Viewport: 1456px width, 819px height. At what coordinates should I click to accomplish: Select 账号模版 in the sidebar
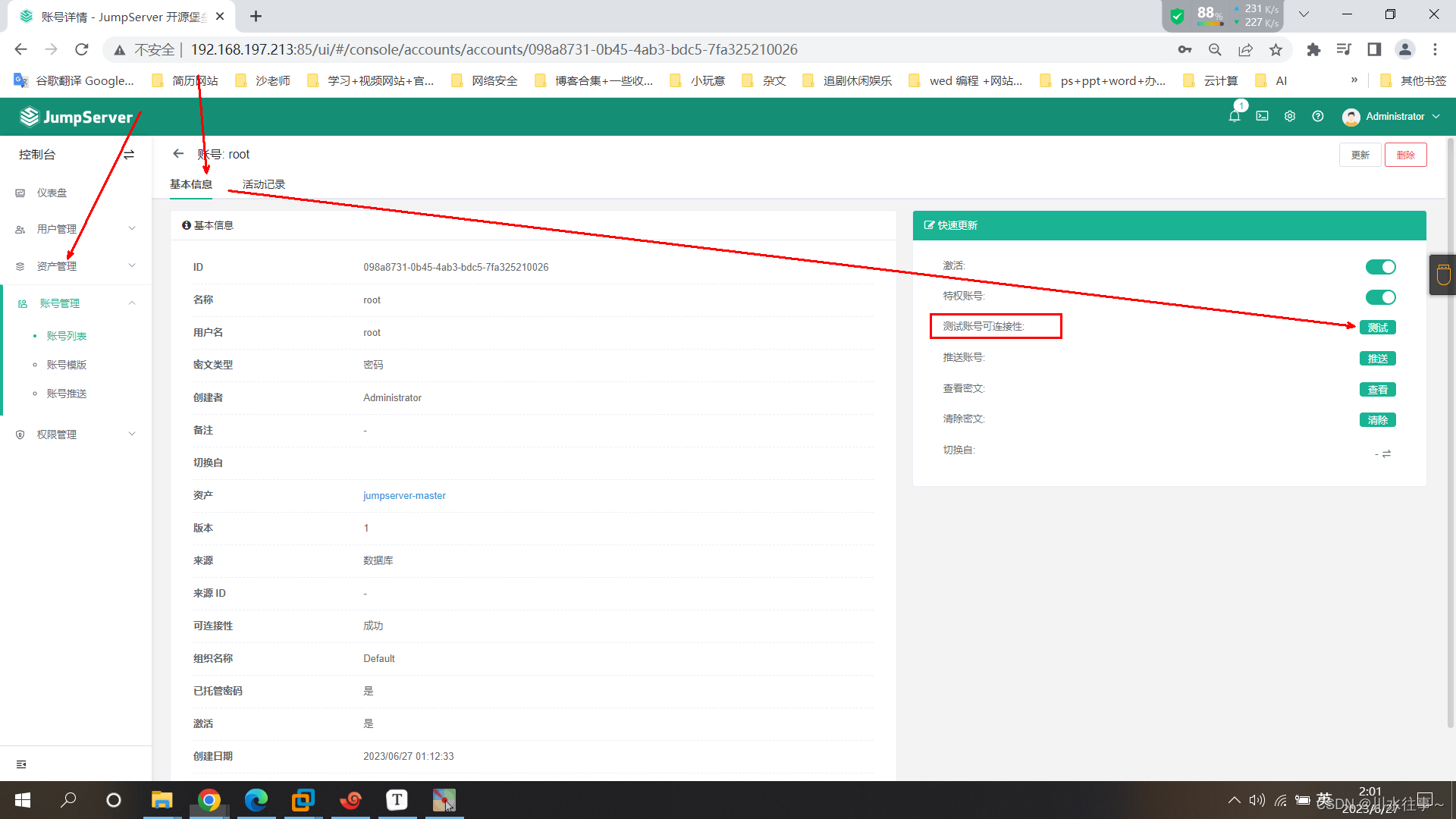coord(67,365)
